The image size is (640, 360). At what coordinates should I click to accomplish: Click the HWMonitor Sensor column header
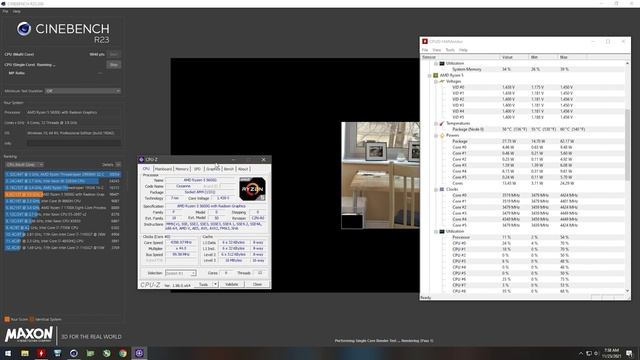click(x=460, y=57)
